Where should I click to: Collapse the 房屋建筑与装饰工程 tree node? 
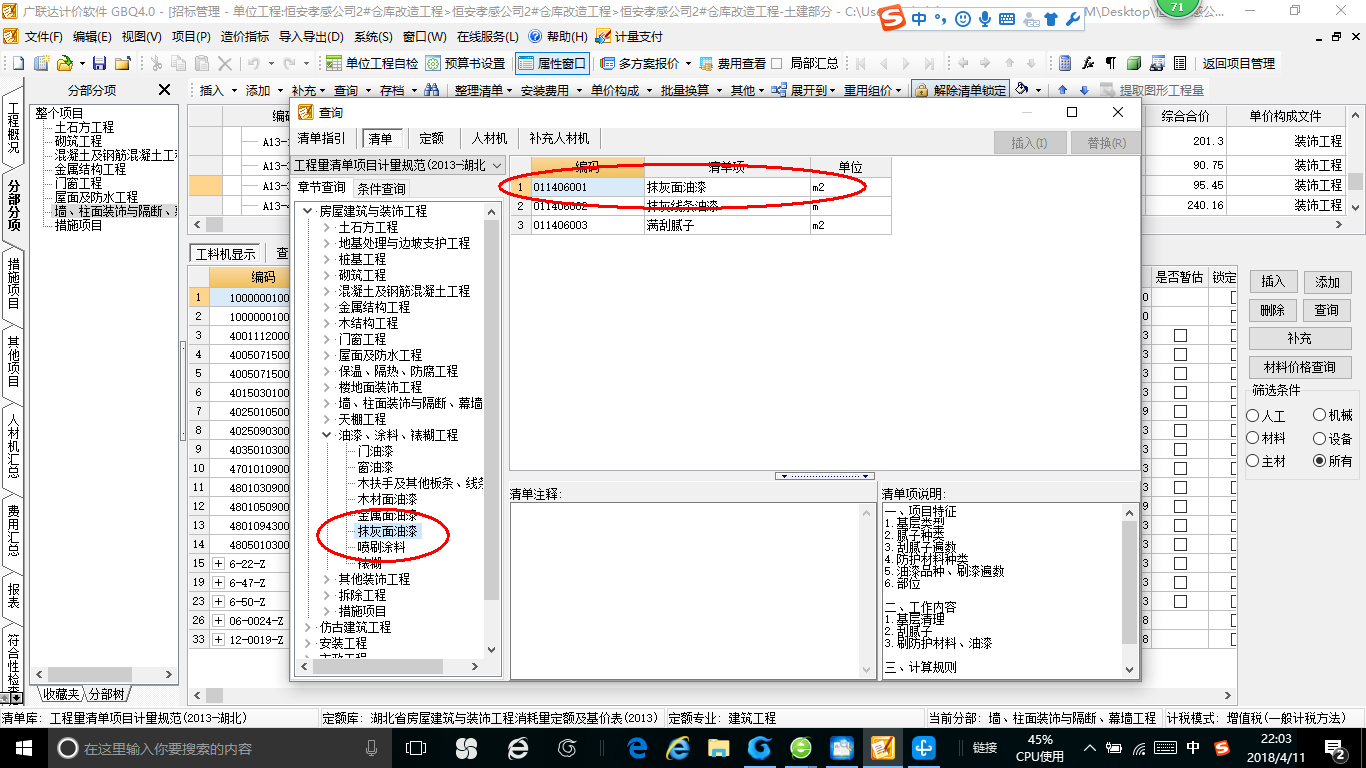pos(307,211)
